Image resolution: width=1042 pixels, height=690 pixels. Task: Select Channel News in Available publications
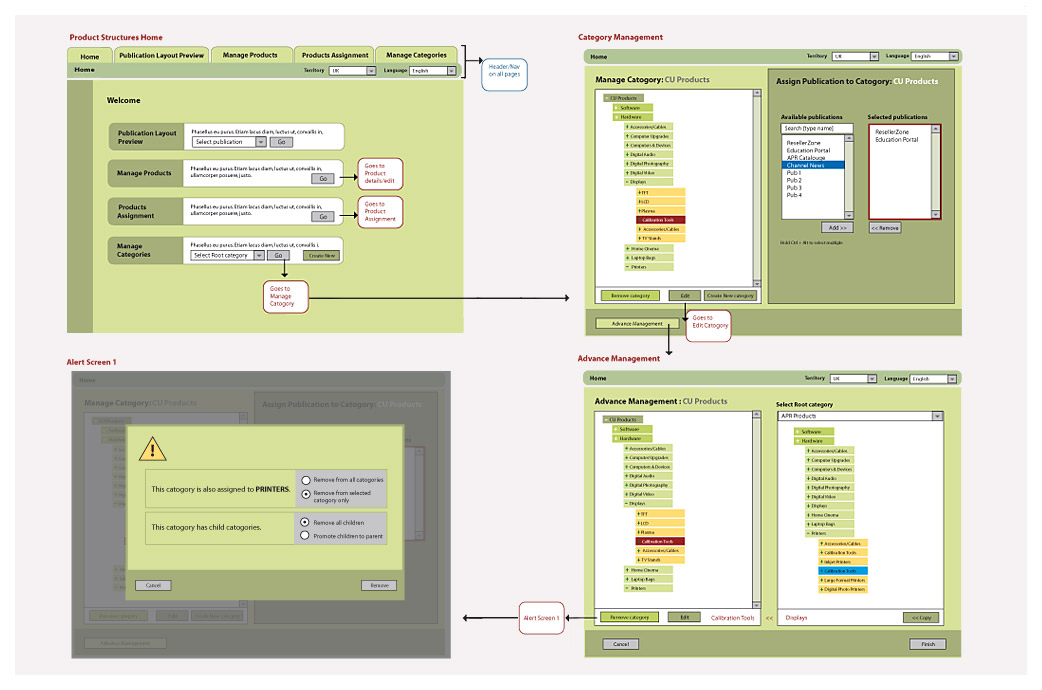pos(813,165)
